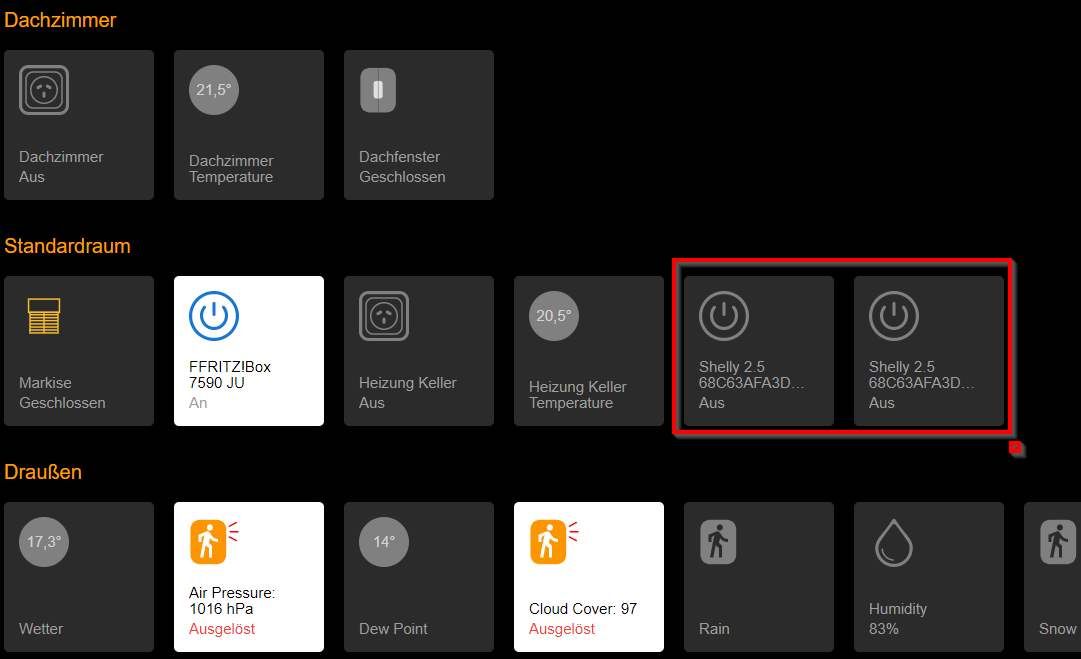Click the Heizung Keller socket icon
Viewport: 1081px width, 659px height.
(x=384, y=316)
